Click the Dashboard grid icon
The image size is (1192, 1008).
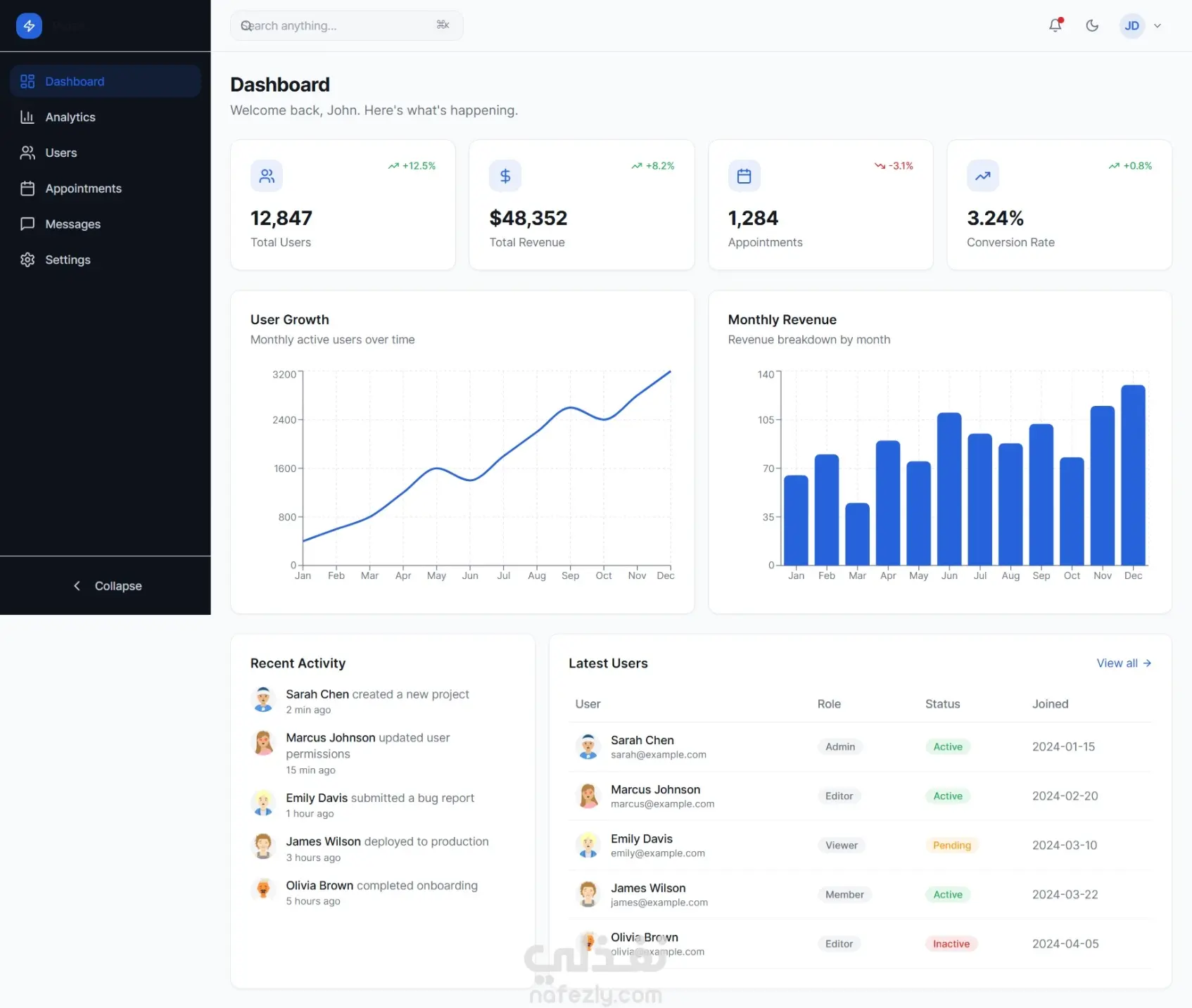click(27, 82)
